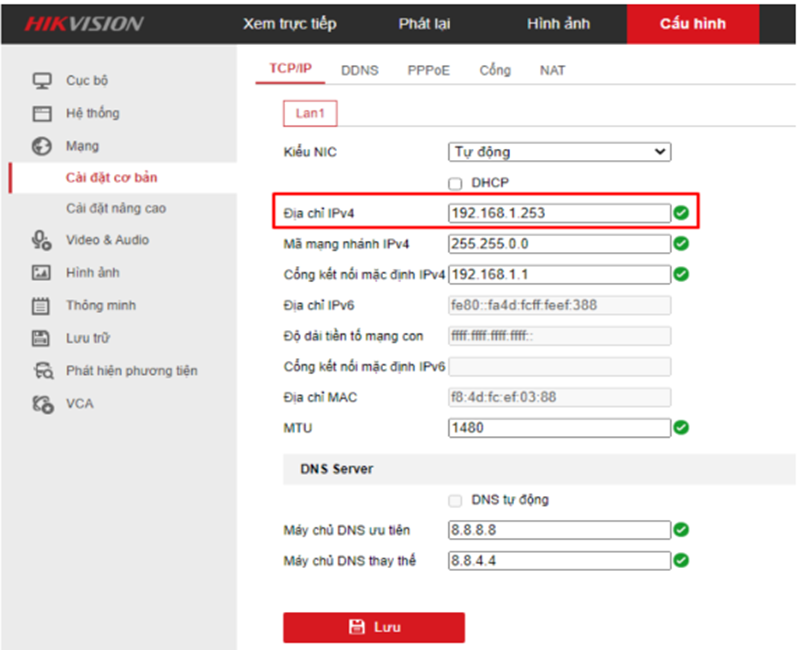800x650 pixels.
Task: Click the Phát hiện phương tiện icon
Action: click(42, 371)
